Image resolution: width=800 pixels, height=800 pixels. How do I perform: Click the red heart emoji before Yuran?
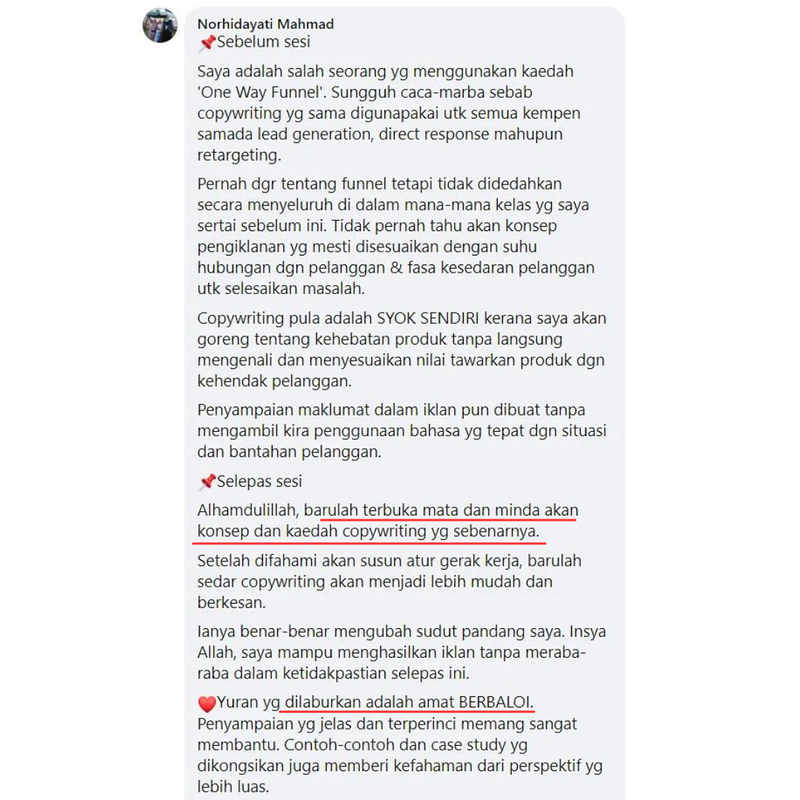point(207,704)
